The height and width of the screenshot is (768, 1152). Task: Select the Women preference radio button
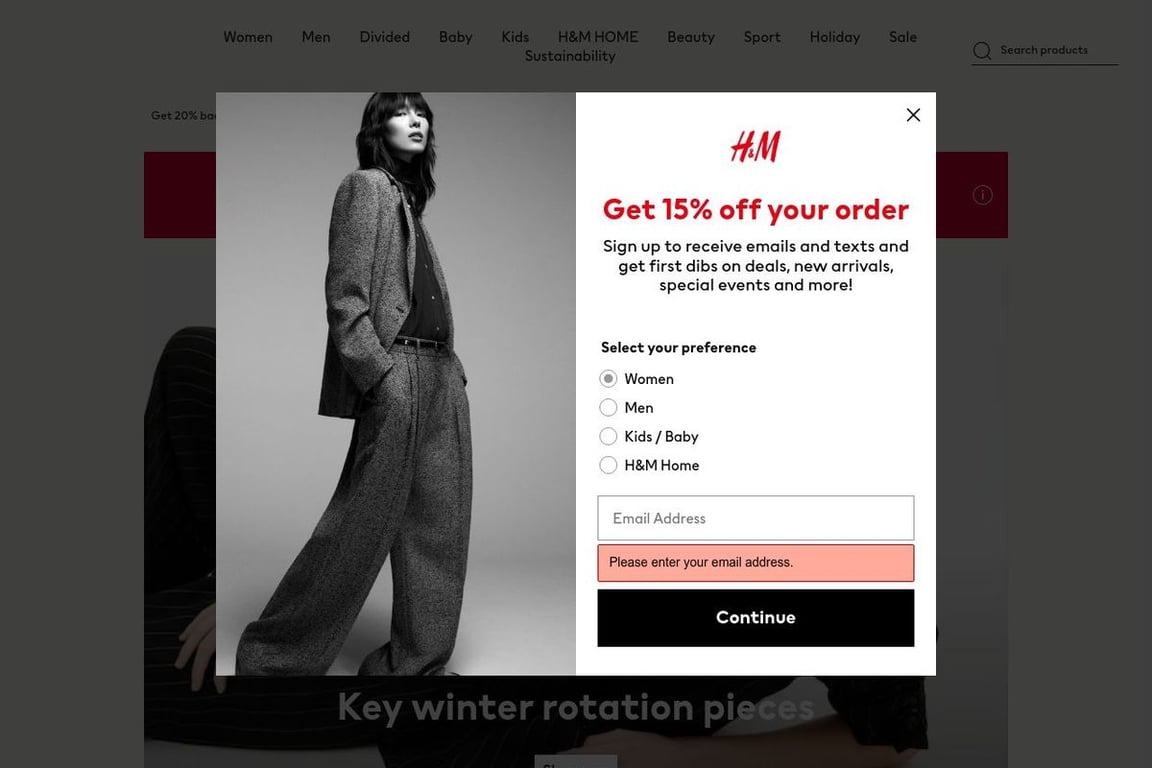[608, 378]
